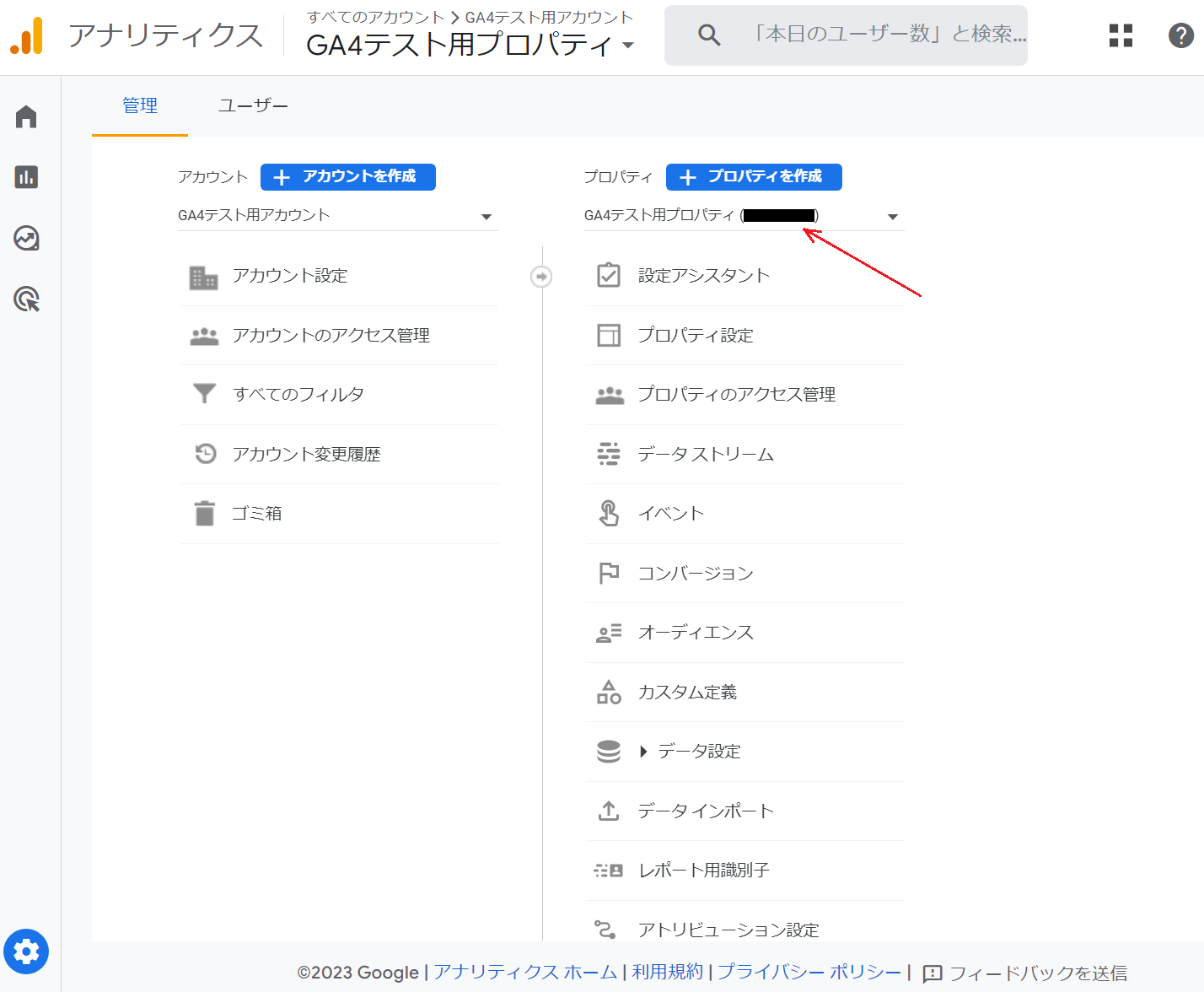Click the レポート用識別子 icon
Screen dimensions: 1204x992
pos(609,870)
